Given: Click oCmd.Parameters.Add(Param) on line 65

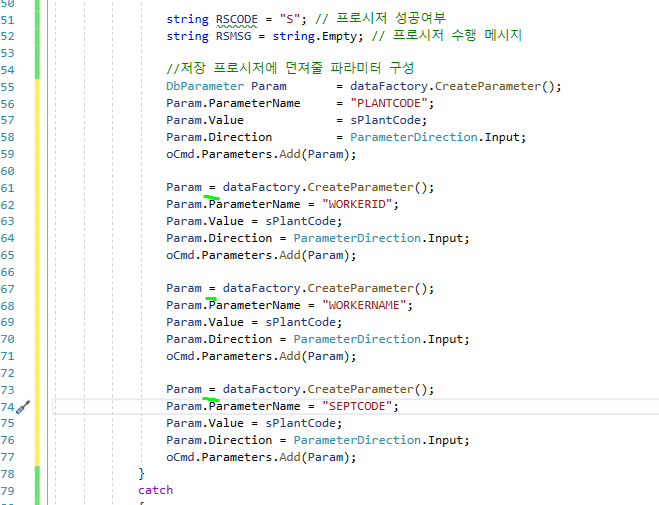Looking at the screenshot, I should pos(258,255).
